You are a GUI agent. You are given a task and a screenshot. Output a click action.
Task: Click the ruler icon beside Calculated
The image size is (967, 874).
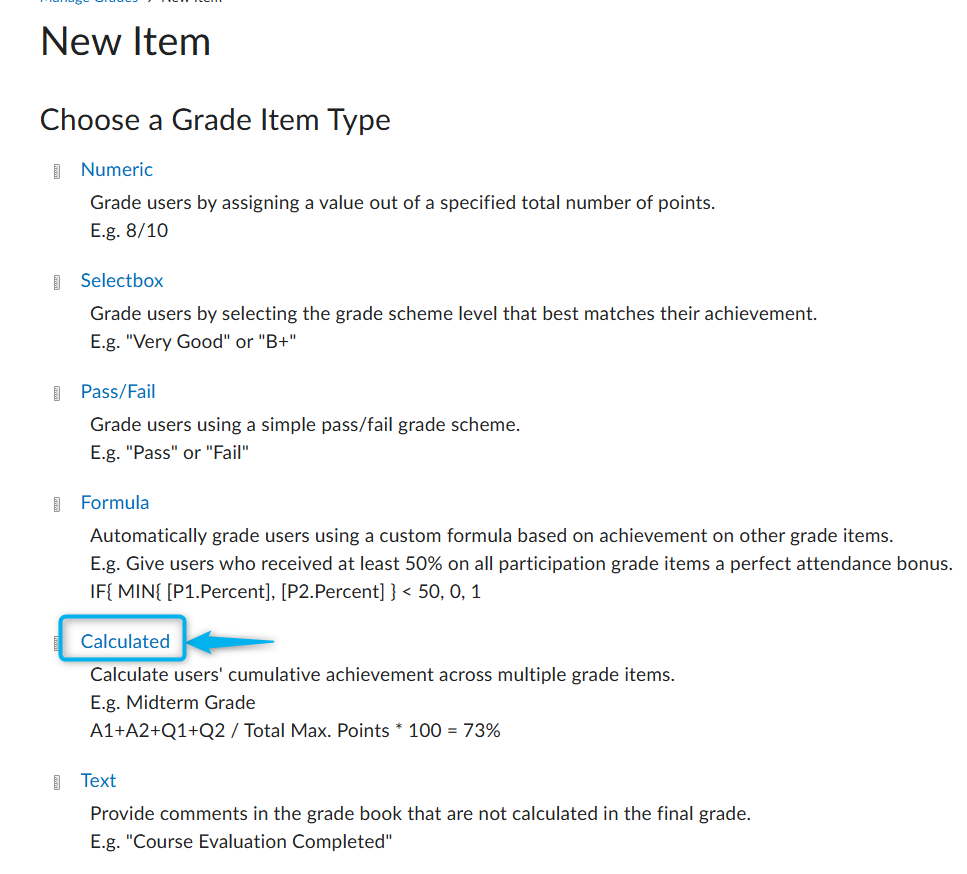tap(56, 643)
